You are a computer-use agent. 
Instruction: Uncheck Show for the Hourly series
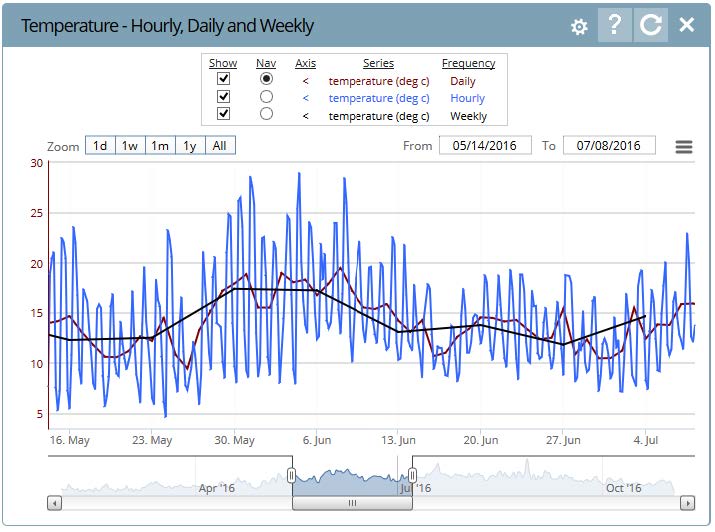(x=224, y=97)
